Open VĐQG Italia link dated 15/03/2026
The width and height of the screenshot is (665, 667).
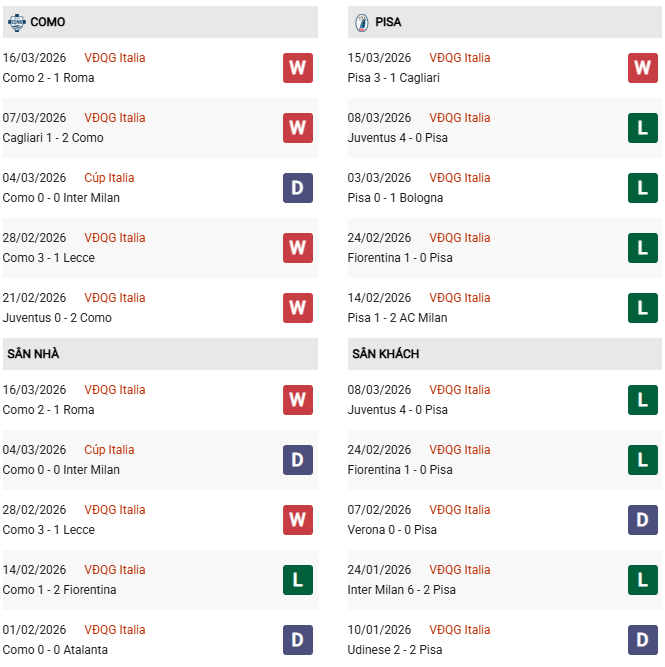460,58
